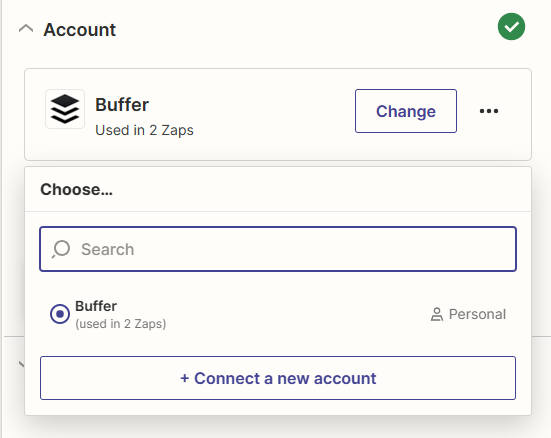Click the Account section heading

79,30
